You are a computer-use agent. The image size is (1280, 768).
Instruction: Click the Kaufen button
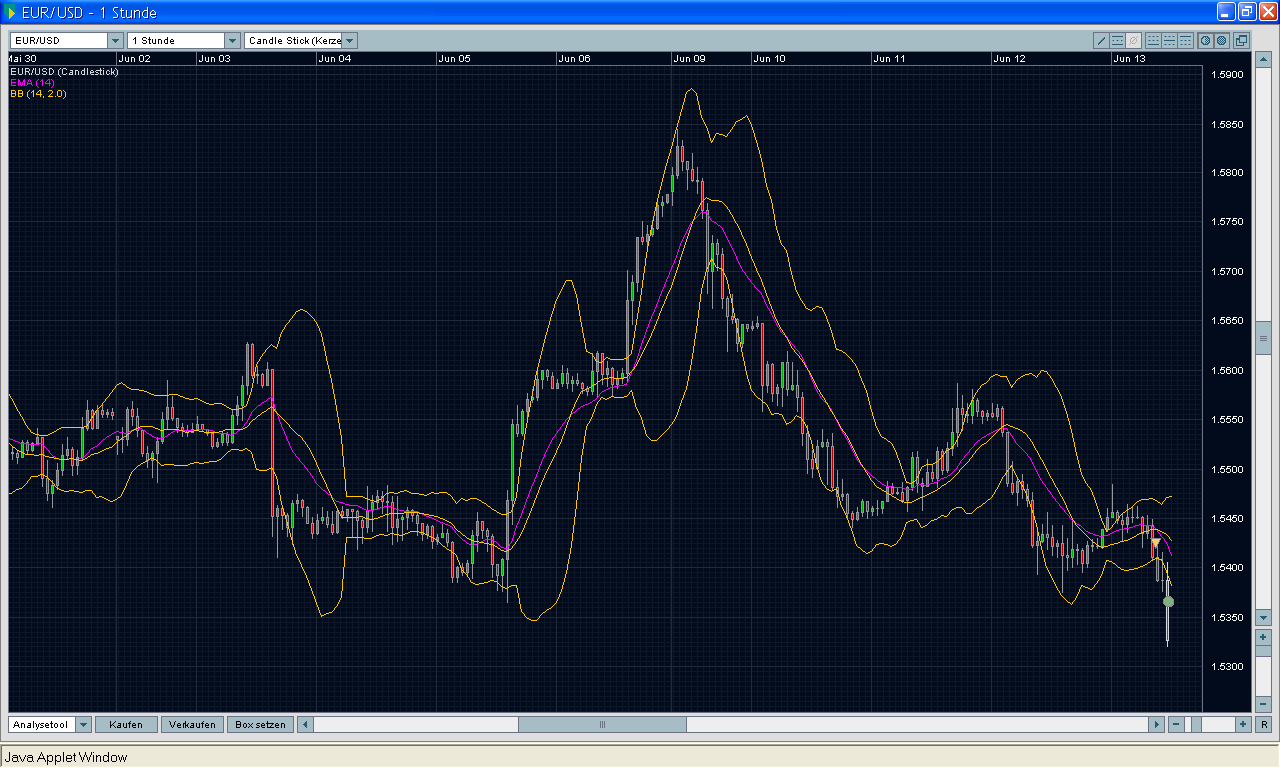pos(126,724)
